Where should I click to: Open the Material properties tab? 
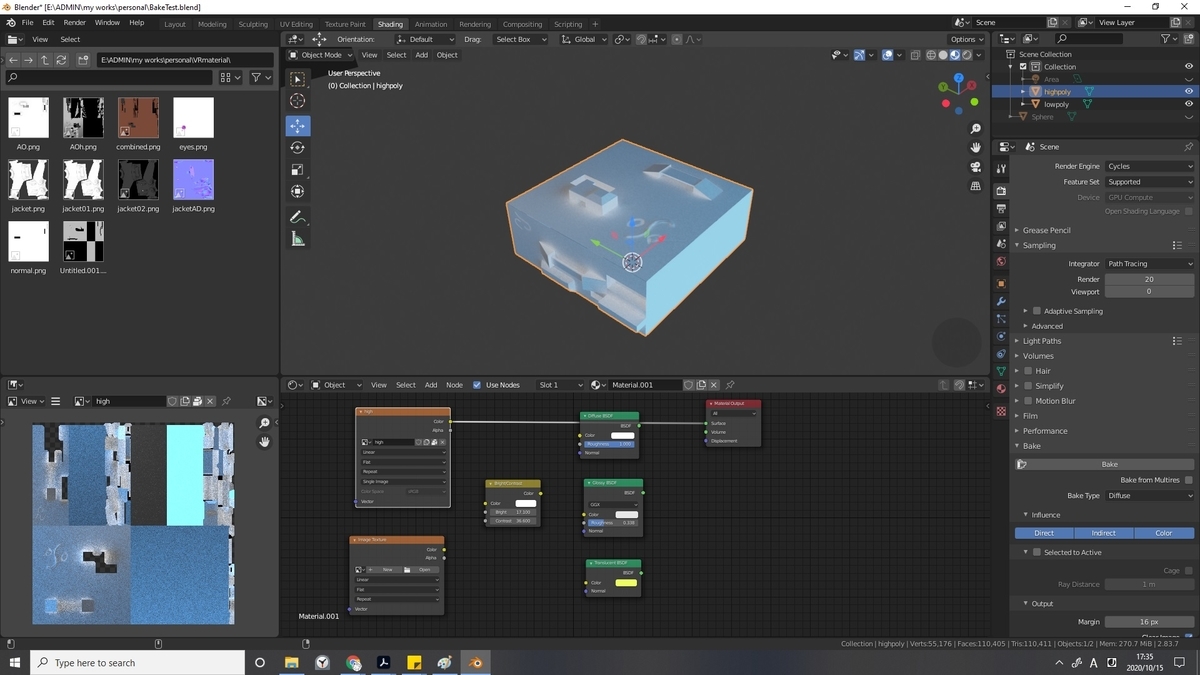coord(1001,389)
